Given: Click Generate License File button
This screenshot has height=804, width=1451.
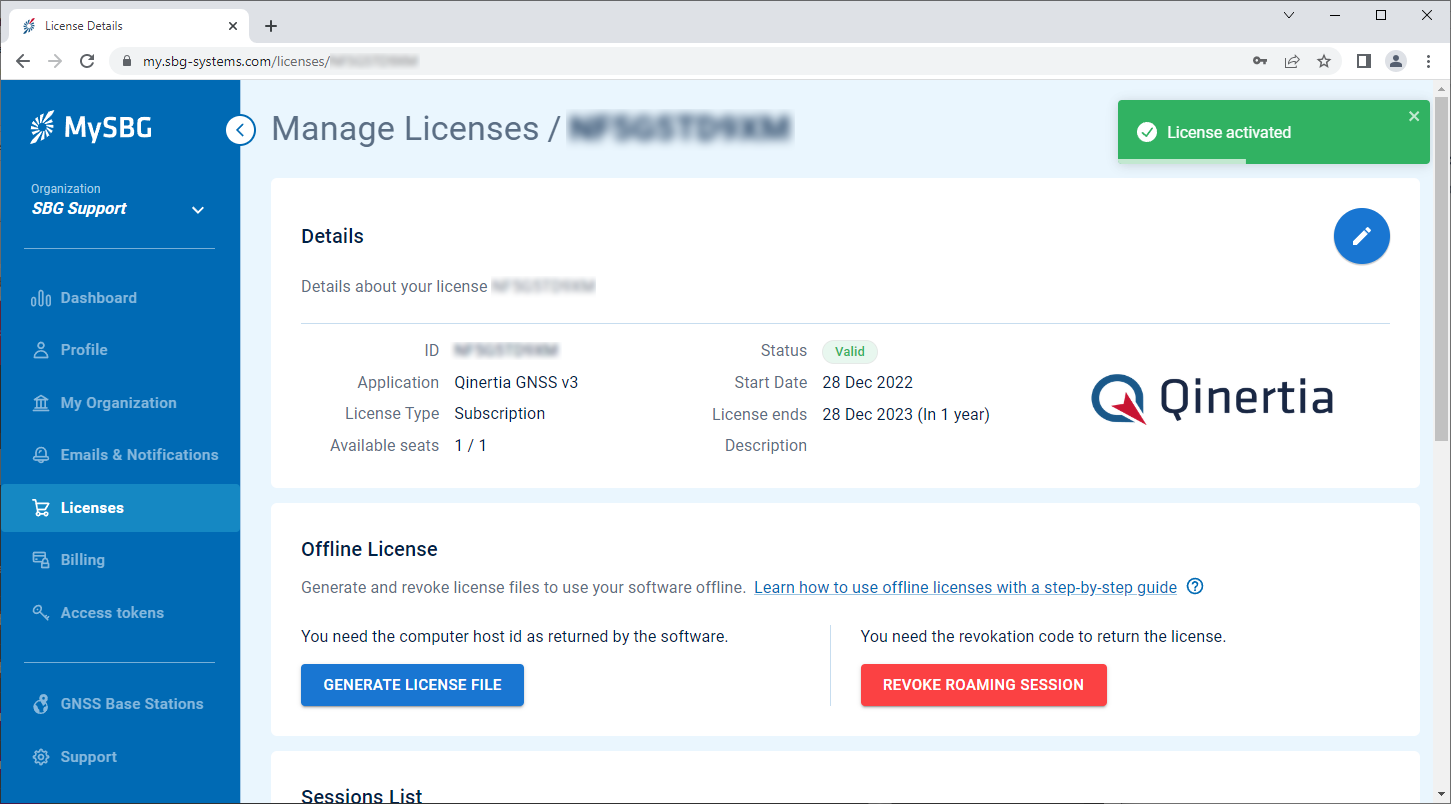Looking at the screenshot, I should (x=412, y=685).
